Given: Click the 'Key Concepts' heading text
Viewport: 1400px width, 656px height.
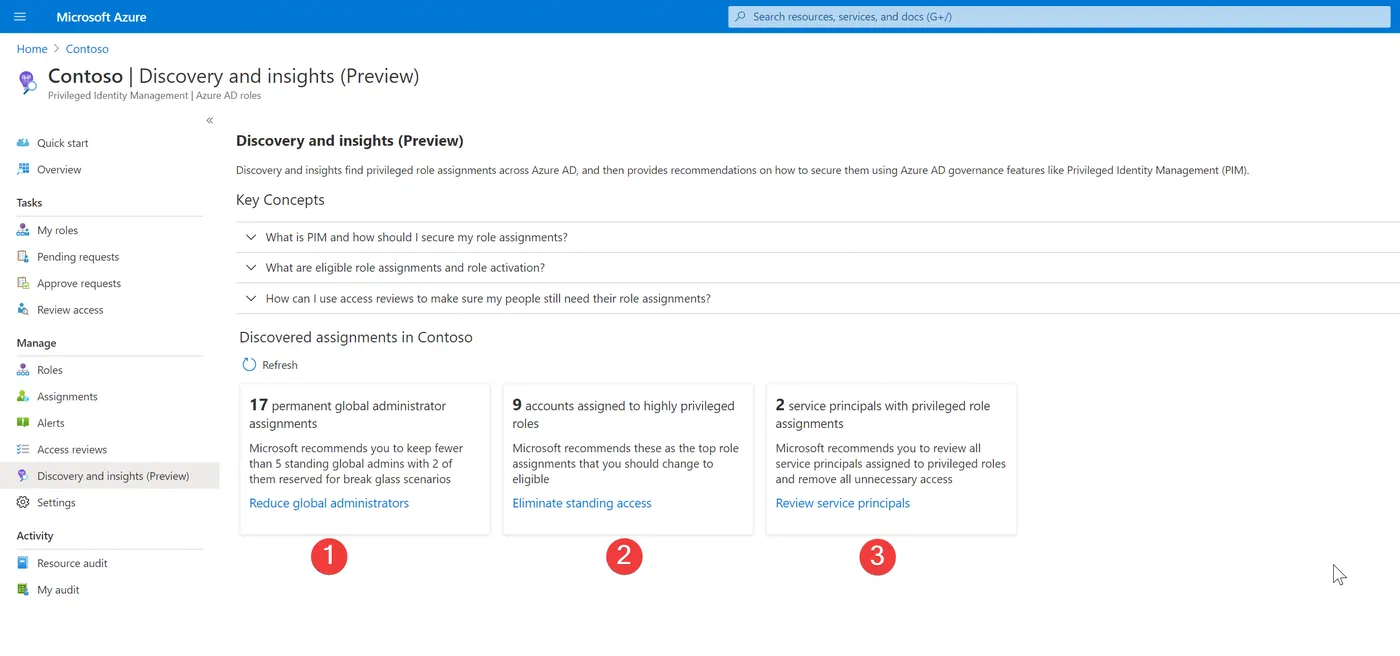Looking at the screenshot, I should click(280, 200).
